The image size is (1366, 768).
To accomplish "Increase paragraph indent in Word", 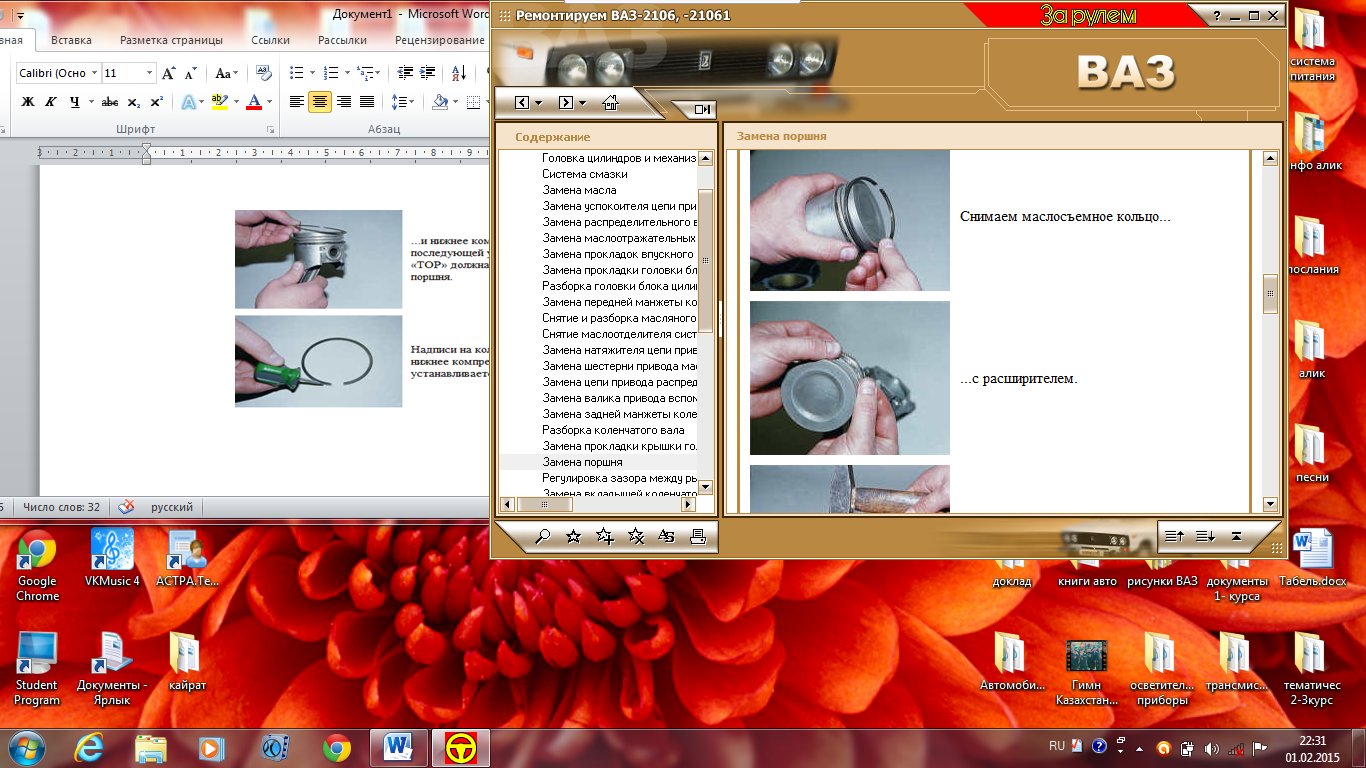I will tap(428, 73).
